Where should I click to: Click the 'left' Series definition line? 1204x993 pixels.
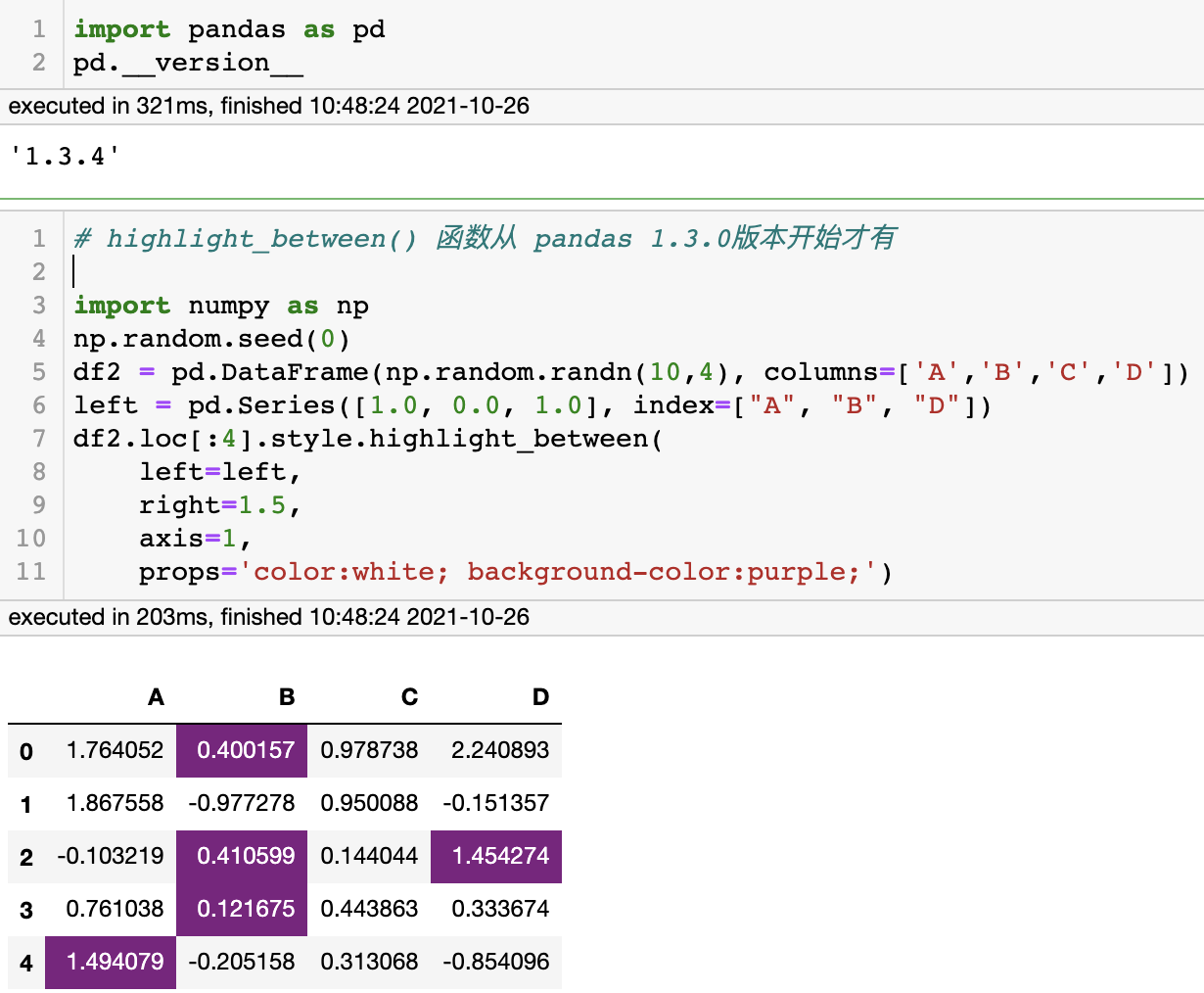[392, 404]
